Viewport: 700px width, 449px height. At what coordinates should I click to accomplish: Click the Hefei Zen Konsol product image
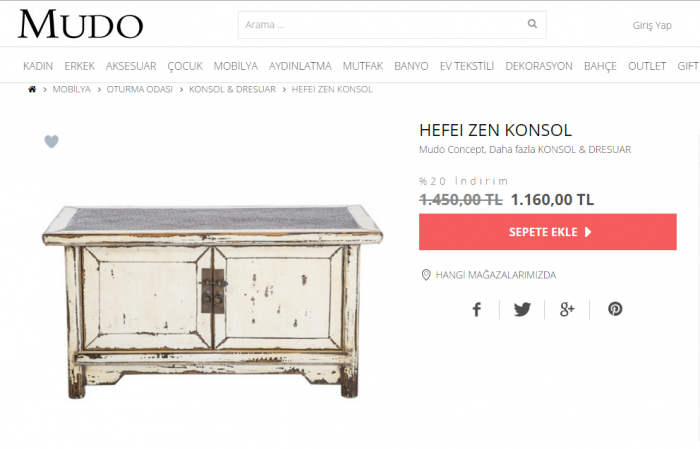pyautogui.click(x=212, y=302)
